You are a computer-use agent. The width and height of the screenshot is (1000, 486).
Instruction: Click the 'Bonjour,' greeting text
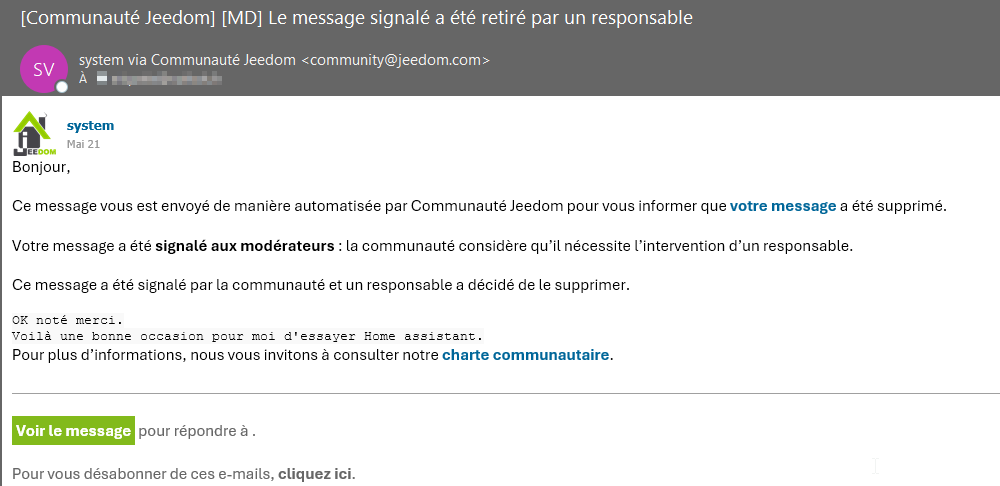[41, 167]
